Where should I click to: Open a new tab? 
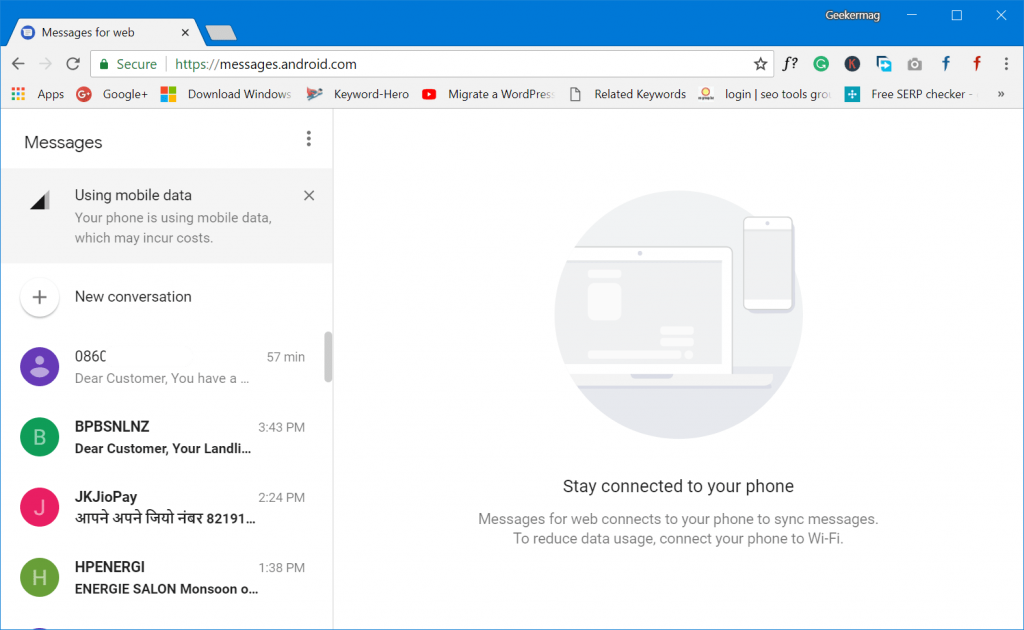coord(221,33)
